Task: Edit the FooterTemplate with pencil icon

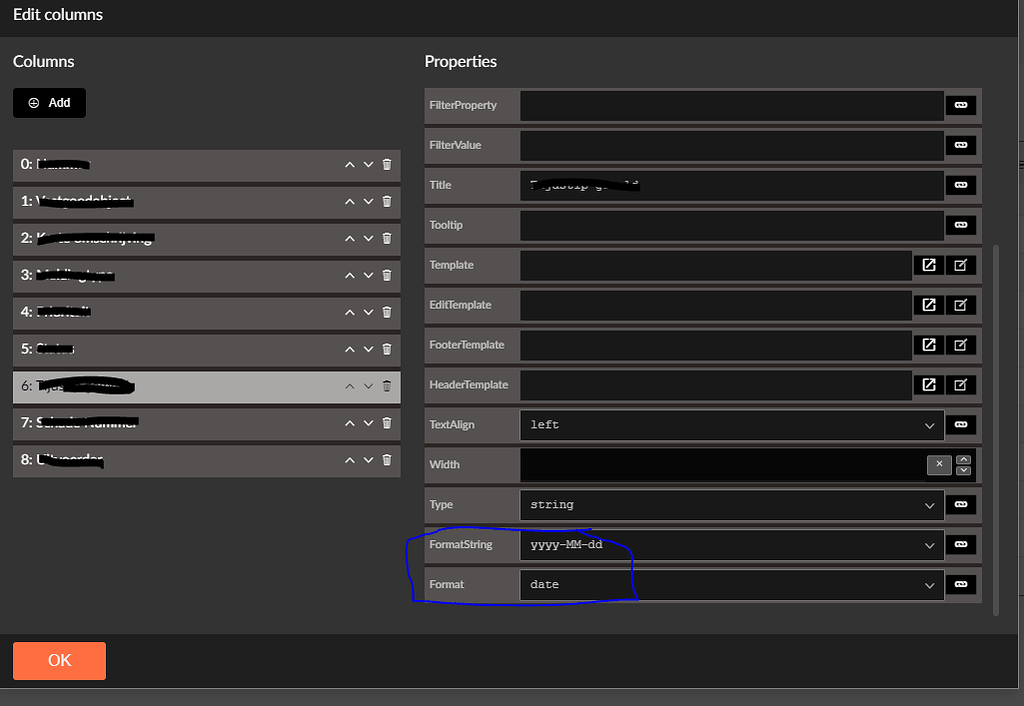Action: (961, 344)
